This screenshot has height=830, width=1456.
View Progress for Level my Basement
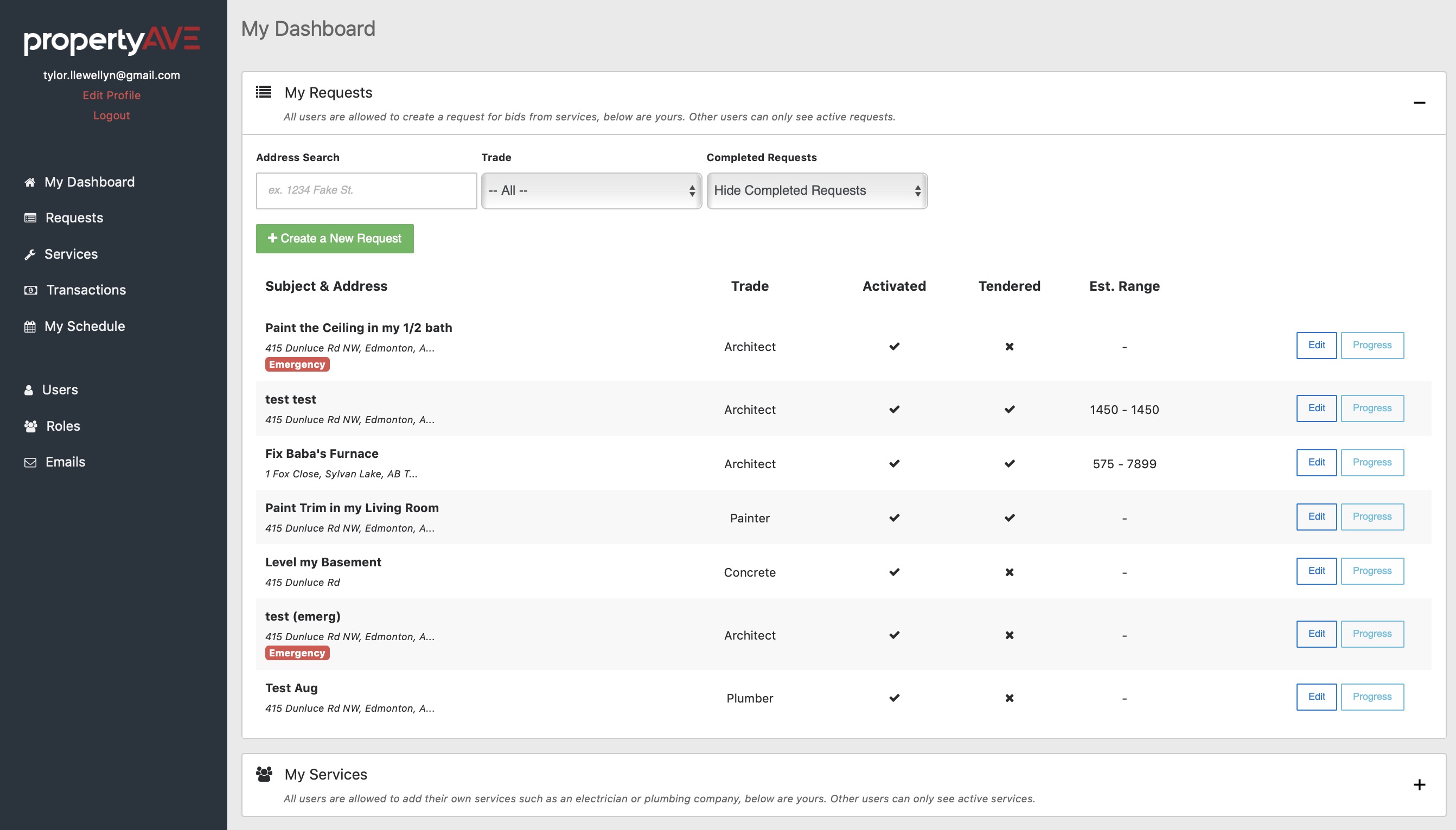coord(1372,571)
